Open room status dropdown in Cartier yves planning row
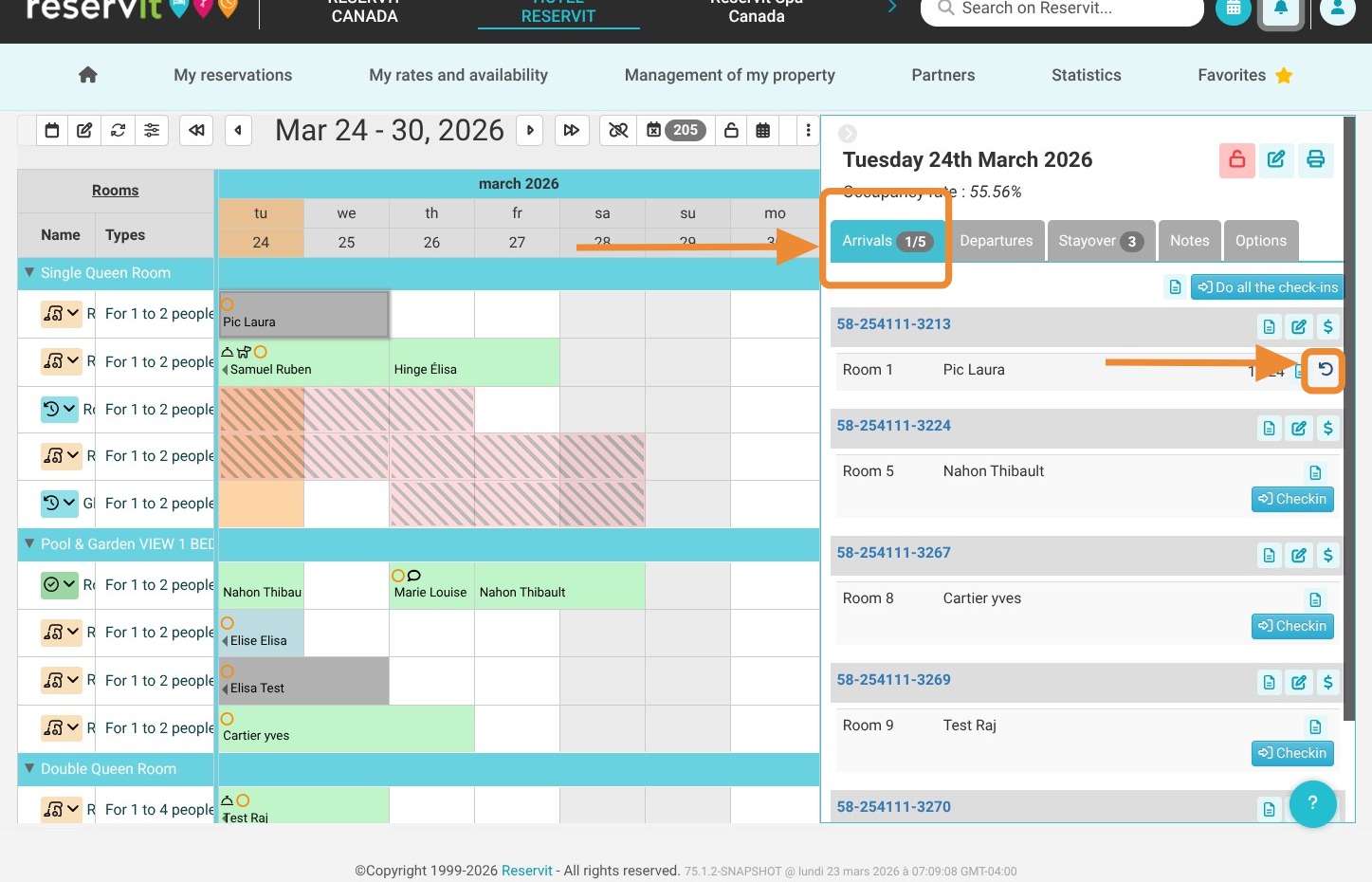This screenshot has width=1372, height=882. click(x=61, y=727)
